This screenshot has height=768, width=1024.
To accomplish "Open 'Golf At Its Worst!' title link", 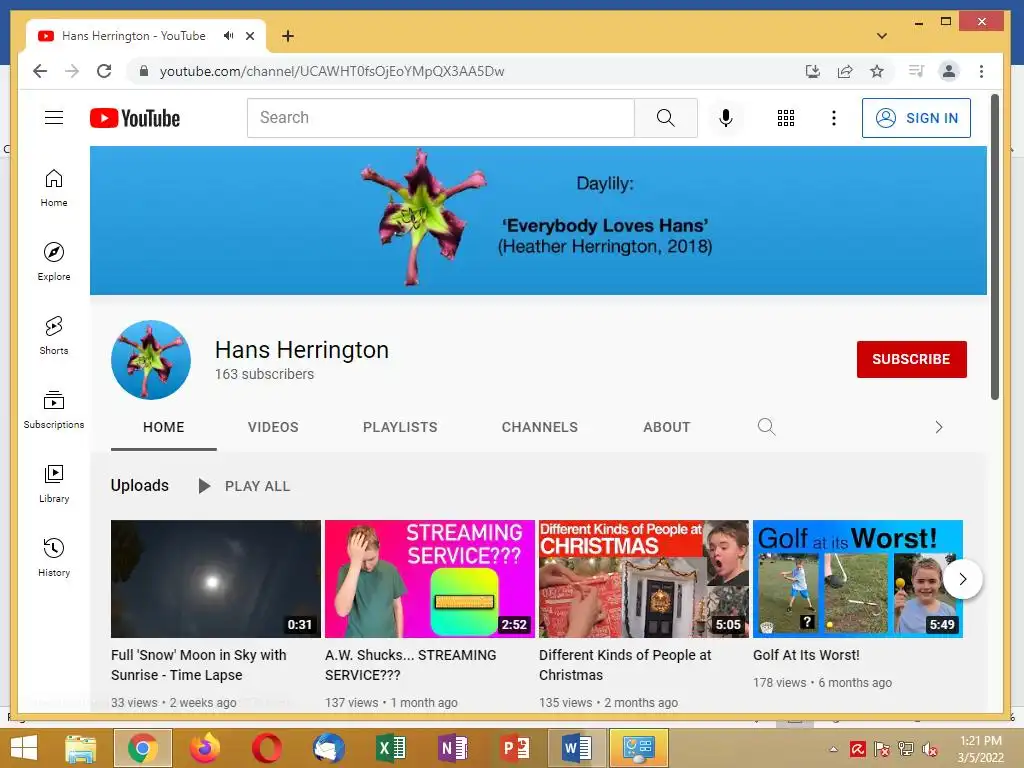I will tap(806, 655).
